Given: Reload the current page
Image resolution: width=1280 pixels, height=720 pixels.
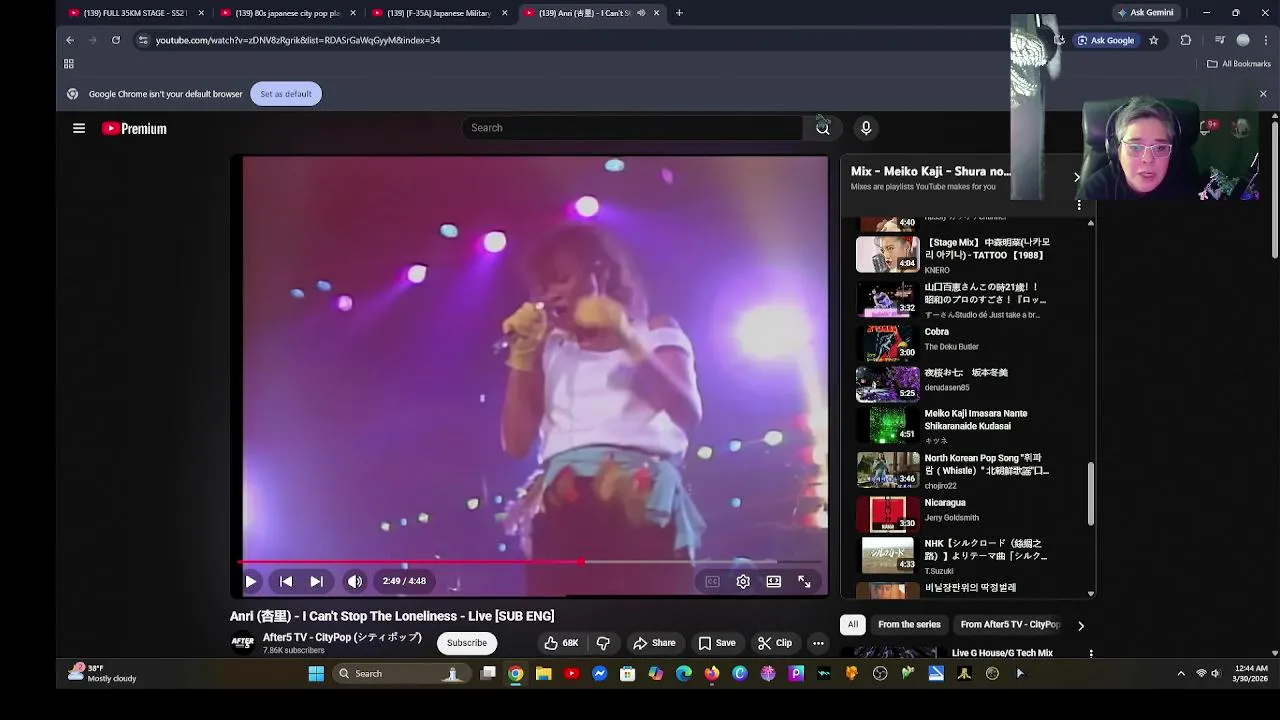Looking at the screenshot, I should point(116,40).
